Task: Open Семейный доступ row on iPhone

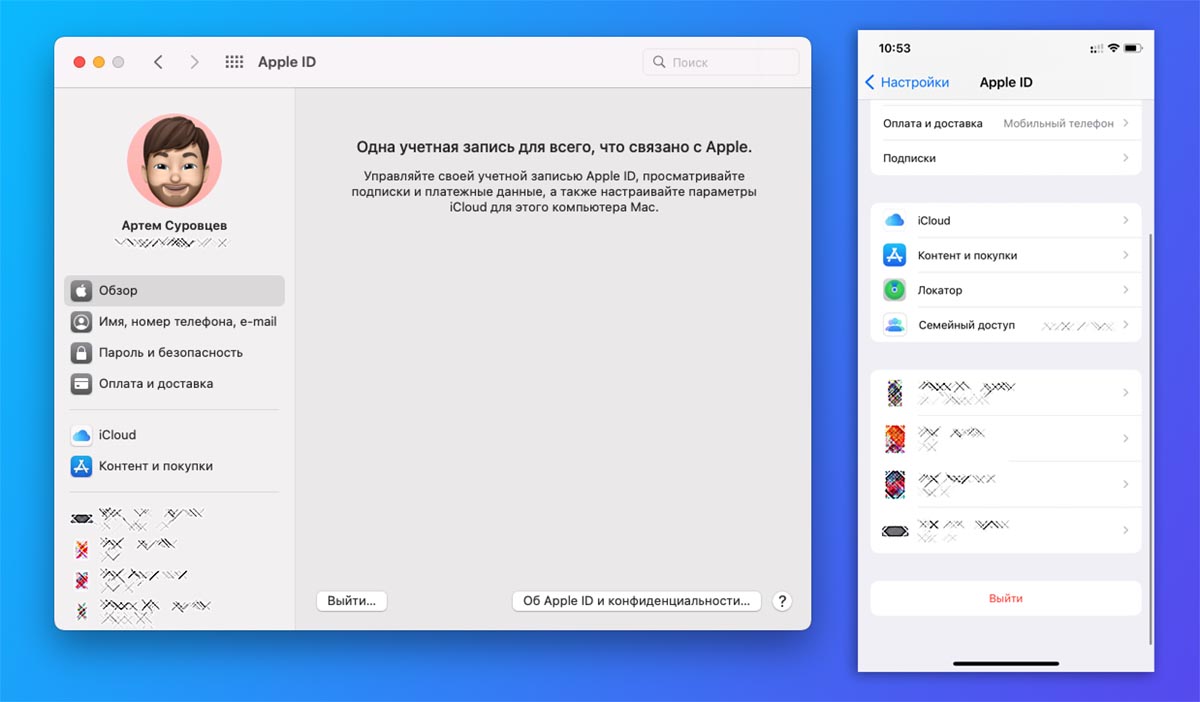Action: (x=1006, y=325)
